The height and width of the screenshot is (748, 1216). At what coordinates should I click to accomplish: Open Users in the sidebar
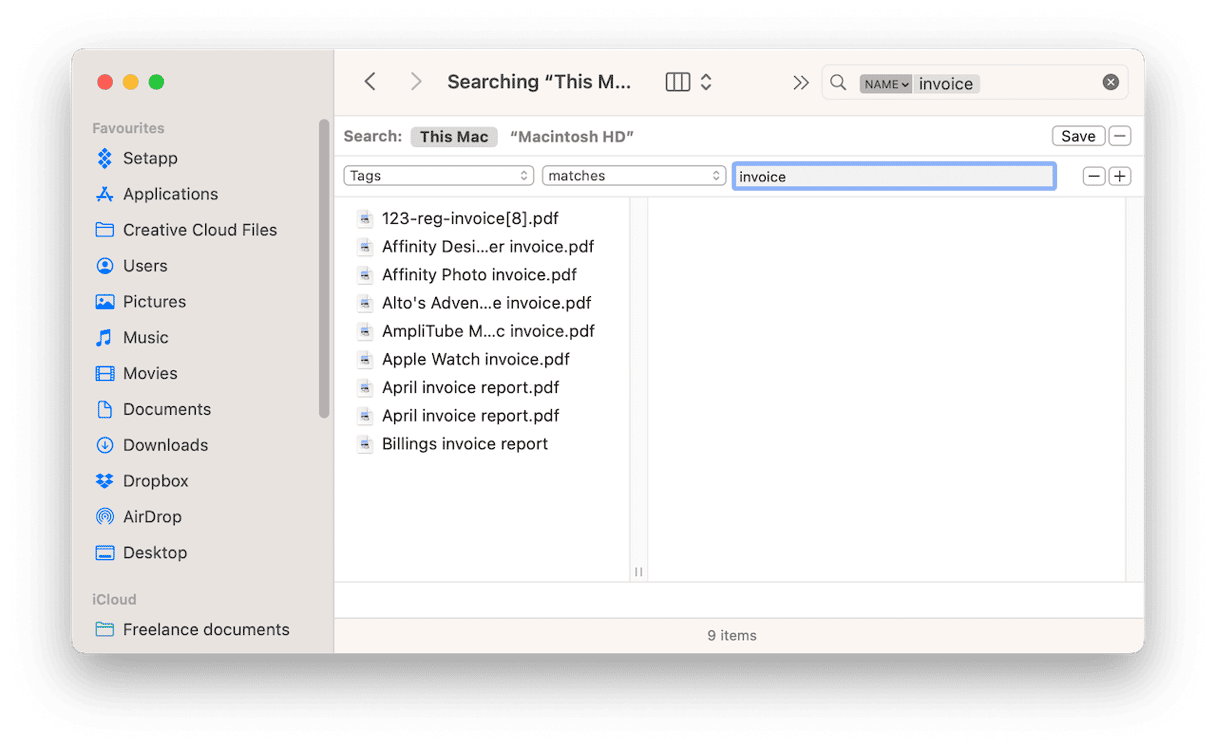pyautogui.click(x=145, y=266)
